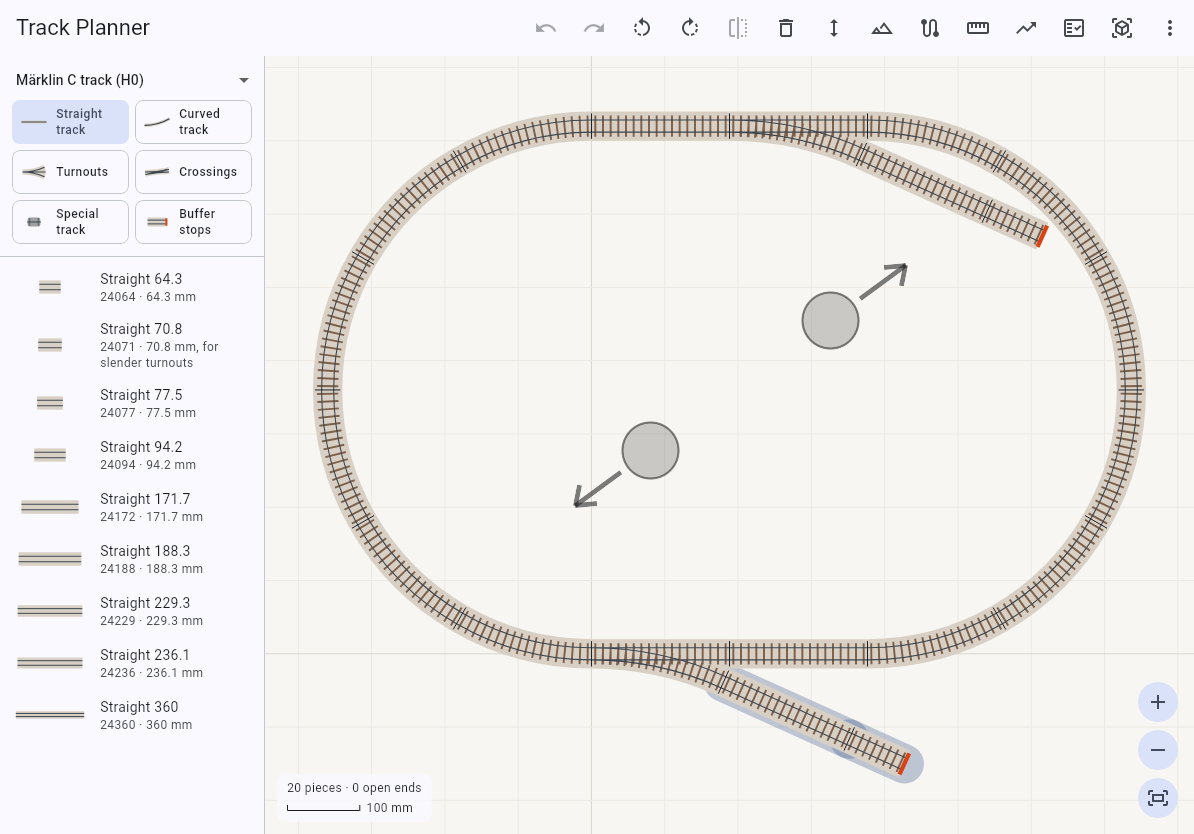The height and width of the screenshot is (834, 1194).
Task: Pick Straight 236.1 track piece
Action: click(x=132, y=663)
